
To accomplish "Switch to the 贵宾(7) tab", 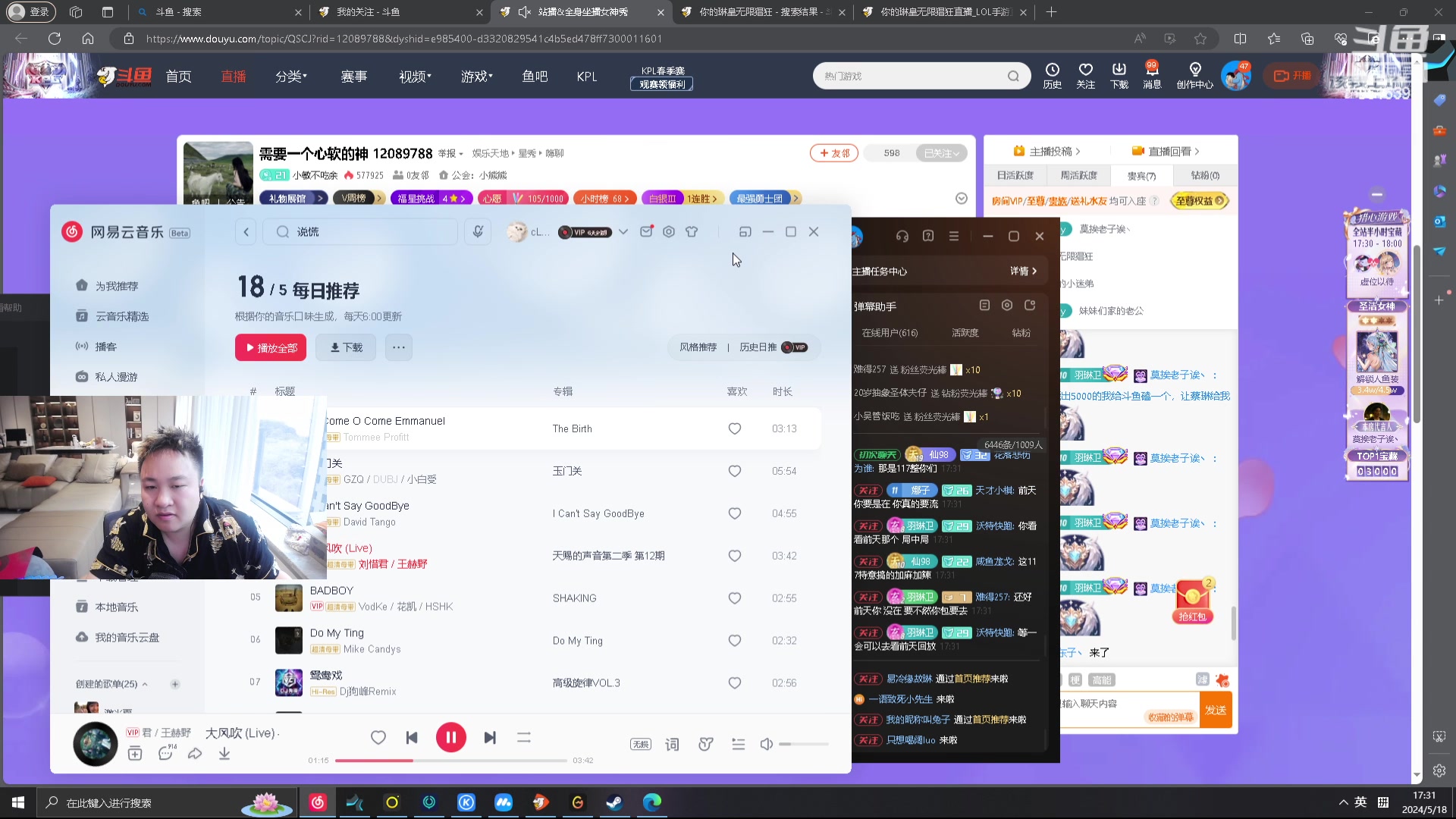I will (1142, 175).
